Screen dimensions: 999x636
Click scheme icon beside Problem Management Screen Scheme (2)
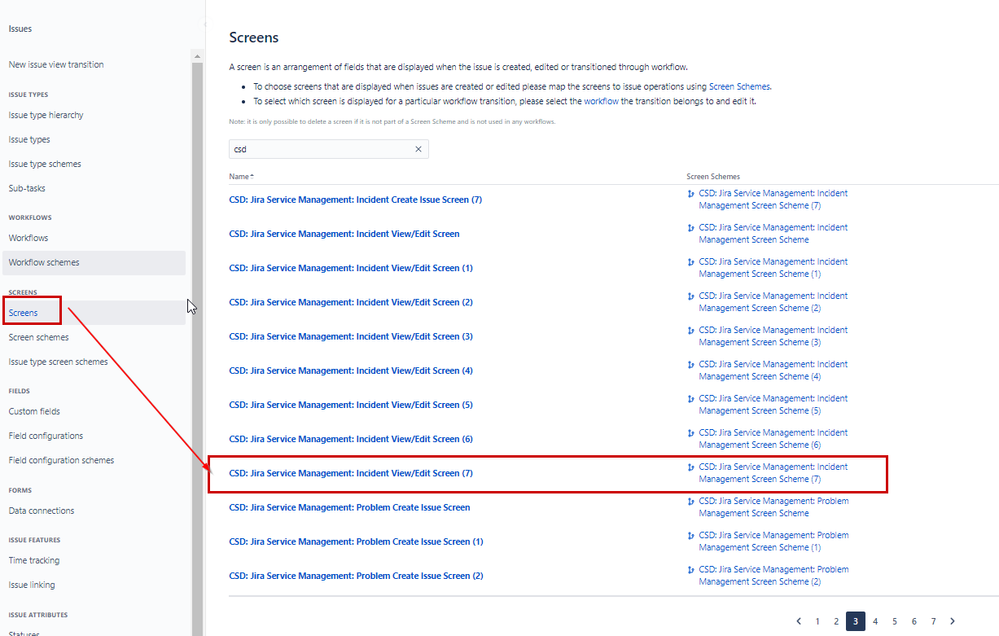(691, 570)
